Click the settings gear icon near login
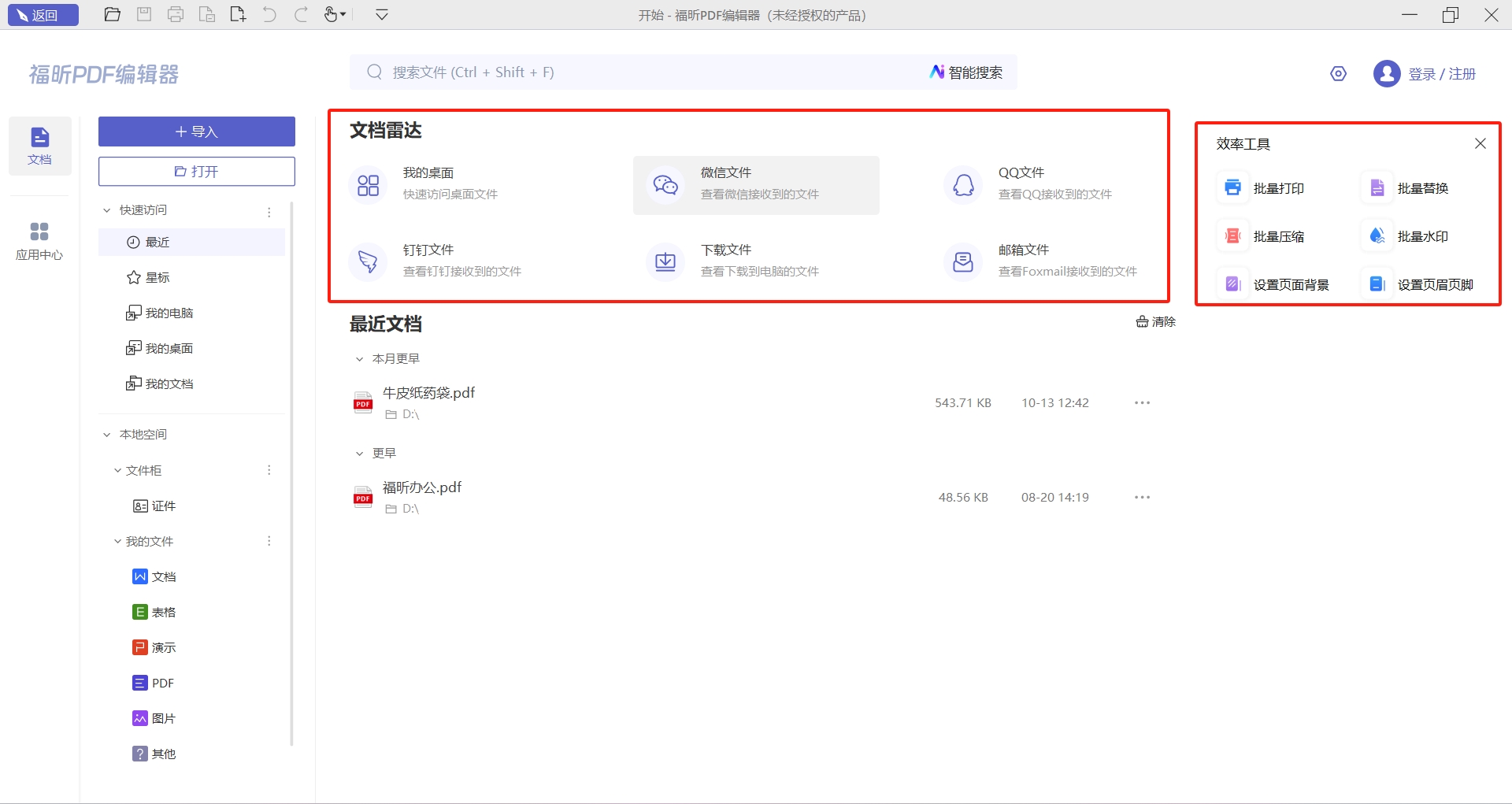The width and height of the screenshot is (1512, 804). (1339, 74)
